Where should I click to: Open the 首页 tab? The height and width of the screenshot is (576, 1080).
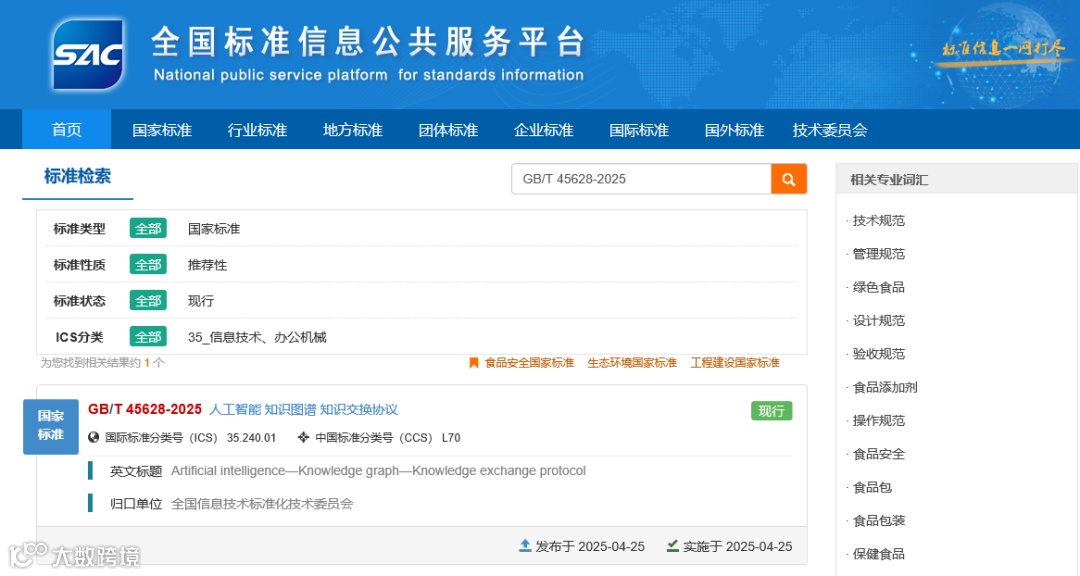click(x=67, y=130)
